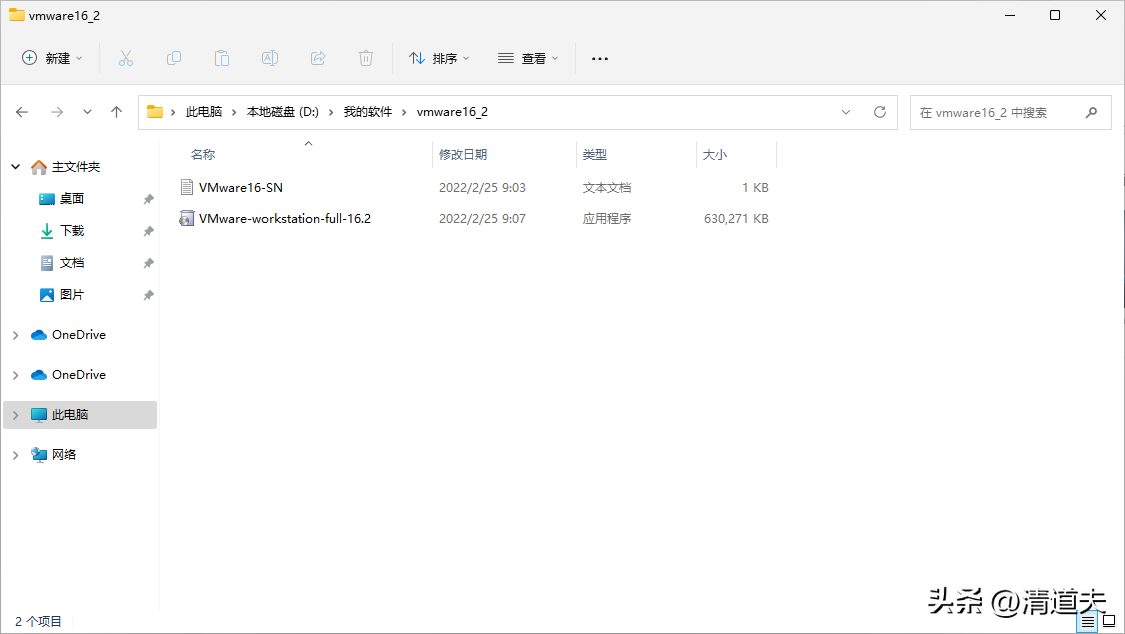Image resolution: width=1125 pixels, height=634 pixels.
Task: Click the search box for vmware16_2
Action: (1010, 113)
